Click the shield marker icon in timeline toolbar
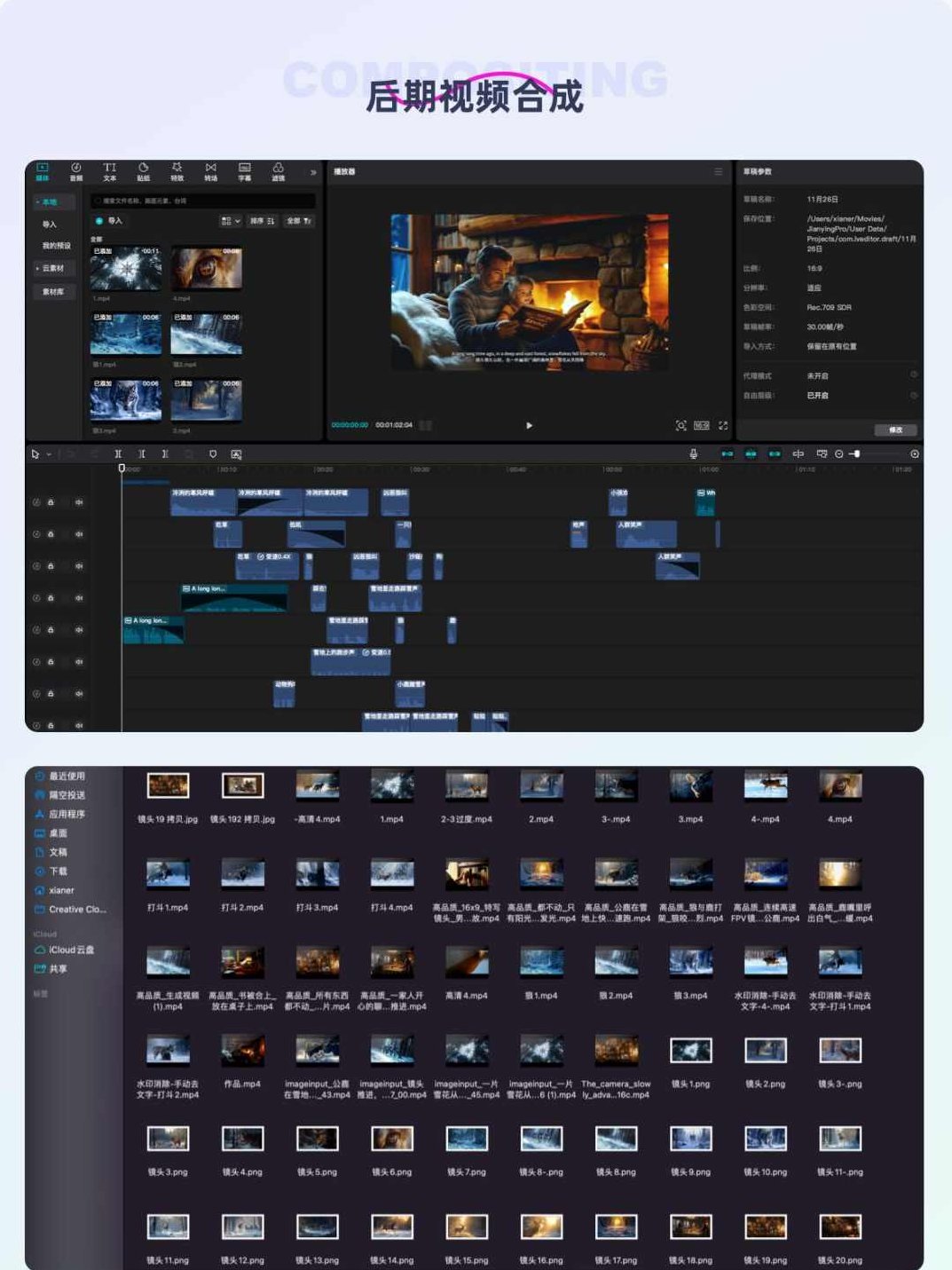 213,454
